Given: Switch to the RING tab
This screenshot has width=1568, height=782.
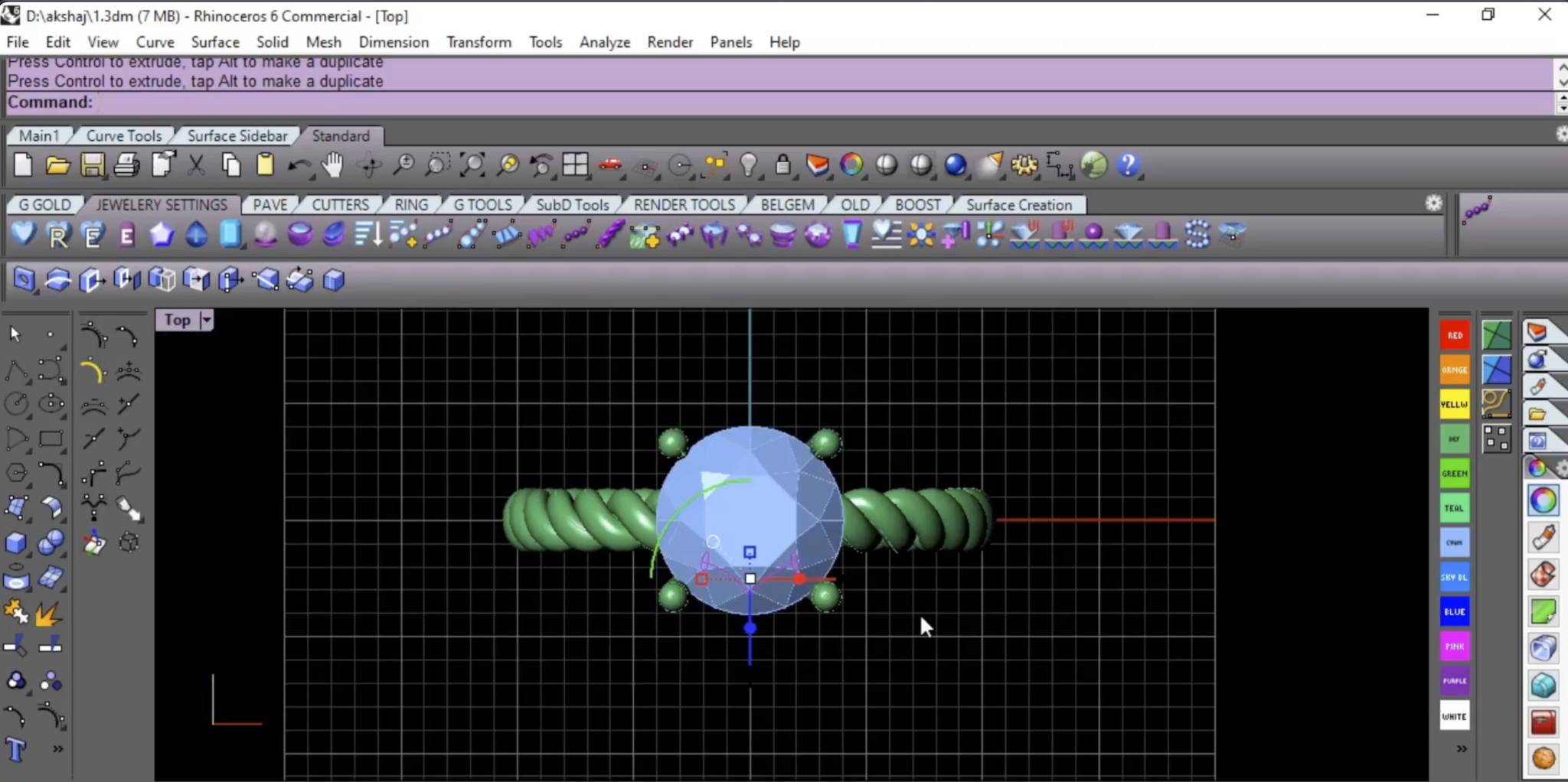Looking at the screenshot, I should click(410, 204).
